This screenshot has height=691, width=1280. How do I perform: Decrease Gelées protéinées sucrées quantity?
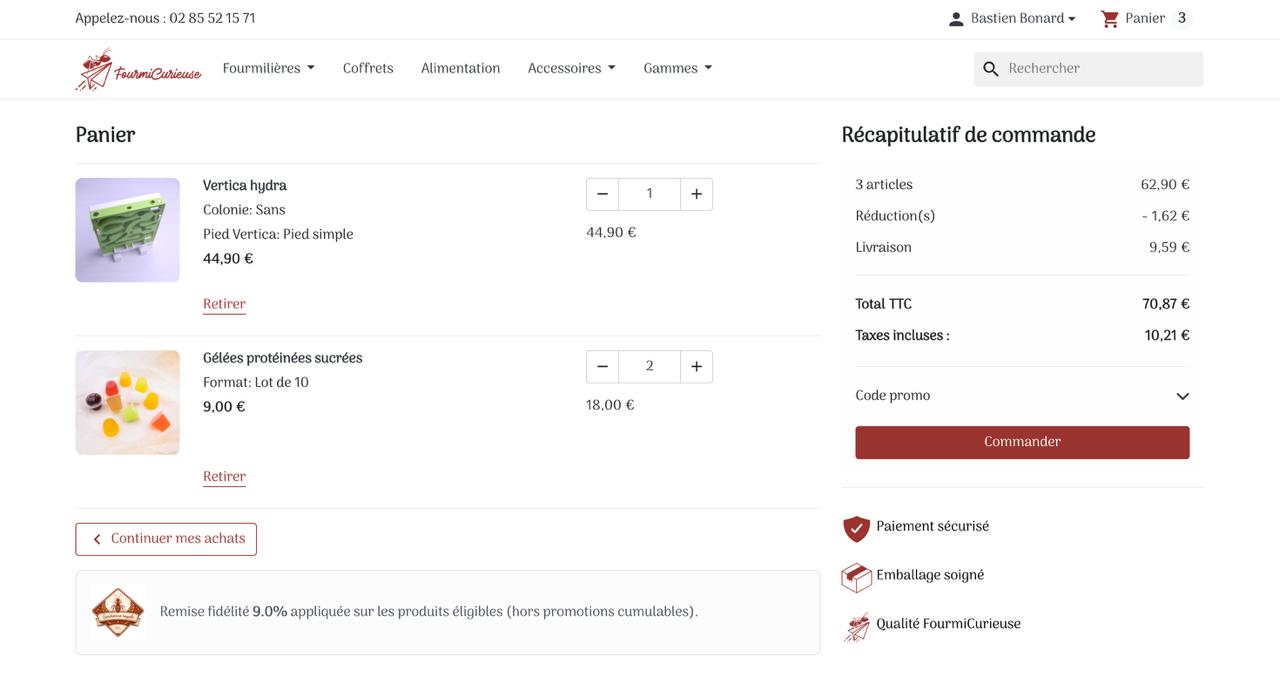602,367
